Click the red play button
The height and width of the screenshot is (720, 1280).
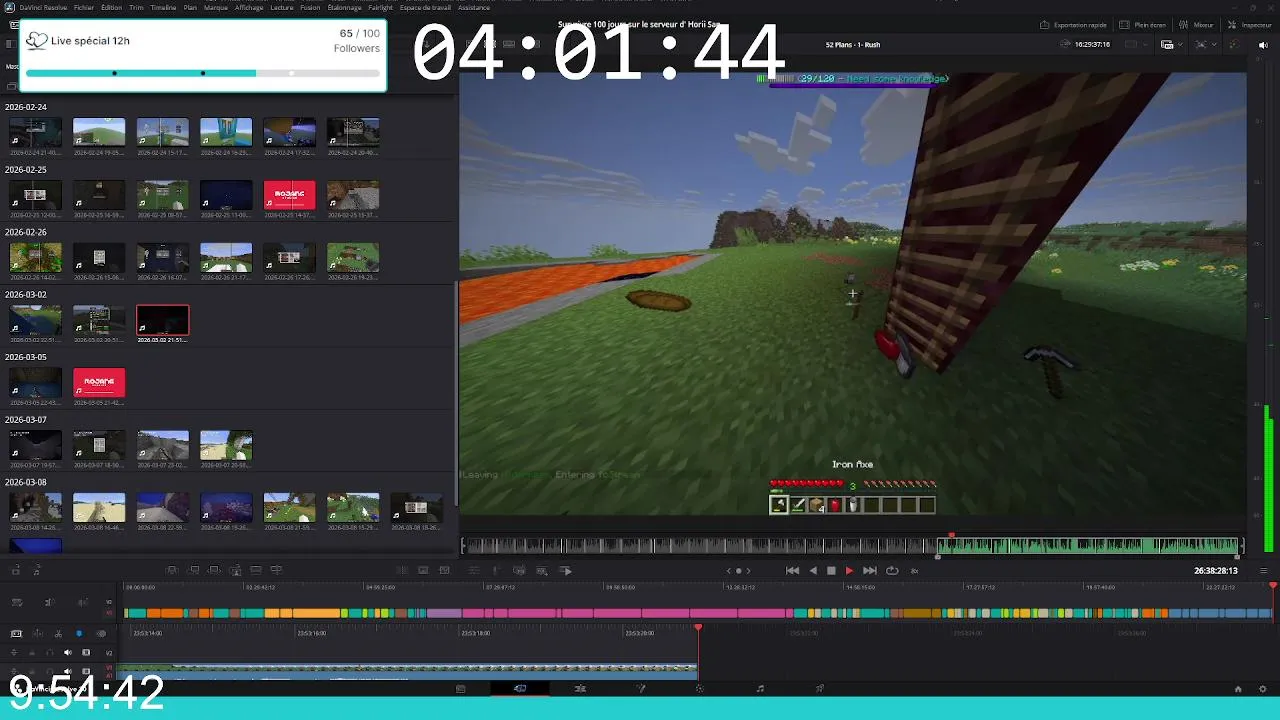tap(849, 571)
